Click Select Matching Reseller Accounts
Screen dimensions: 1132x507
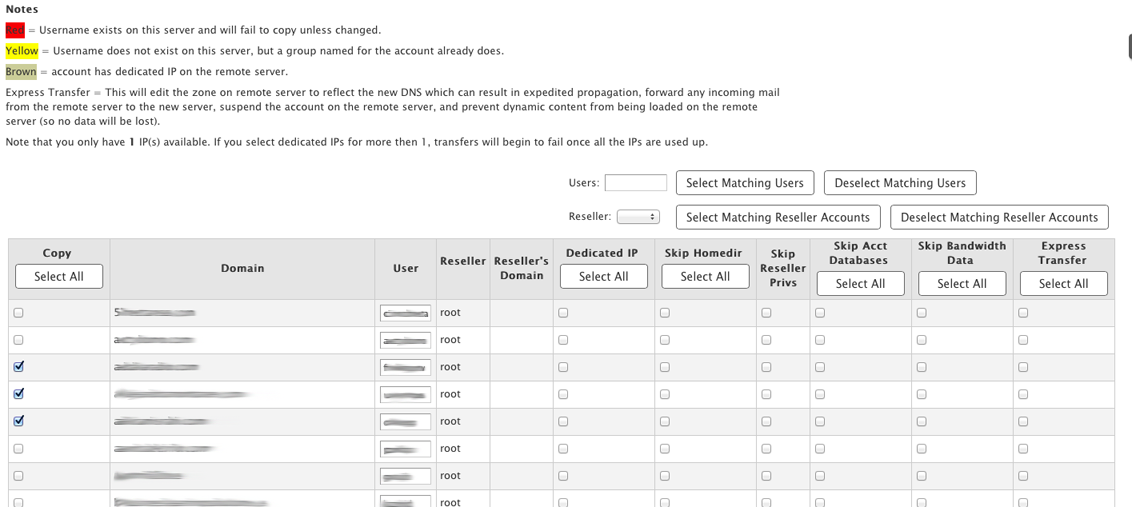pos(778,217)
